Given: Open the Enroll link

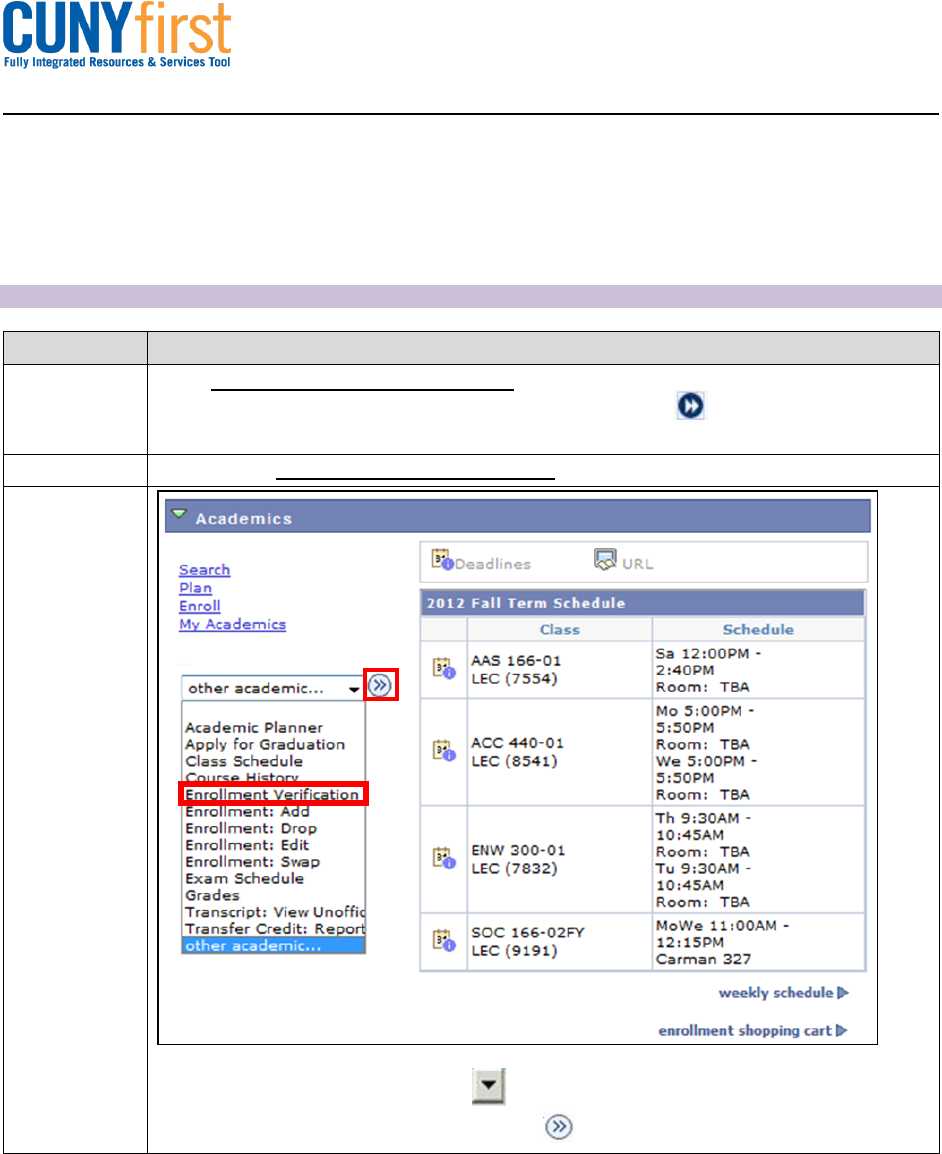Looking at the screenshot, I should pos(199,606).
